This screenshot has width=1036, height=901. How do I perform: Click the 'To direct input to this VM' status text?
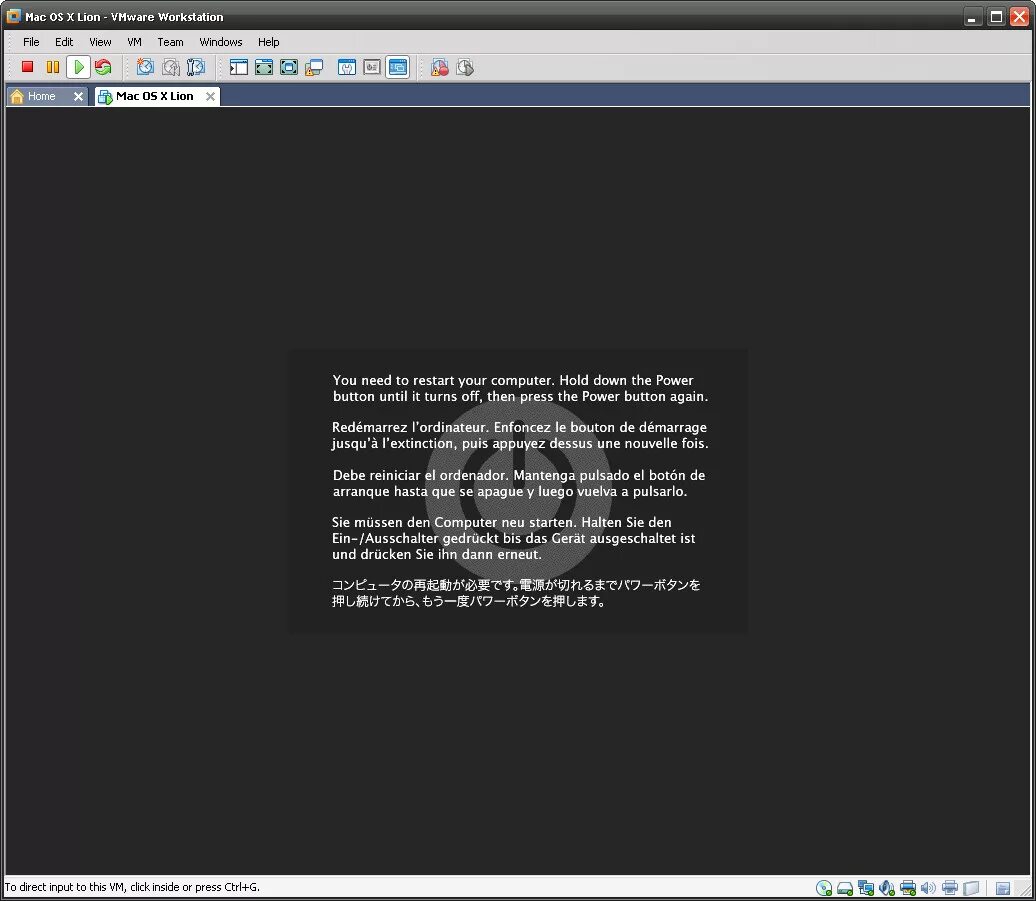(132, 887)
